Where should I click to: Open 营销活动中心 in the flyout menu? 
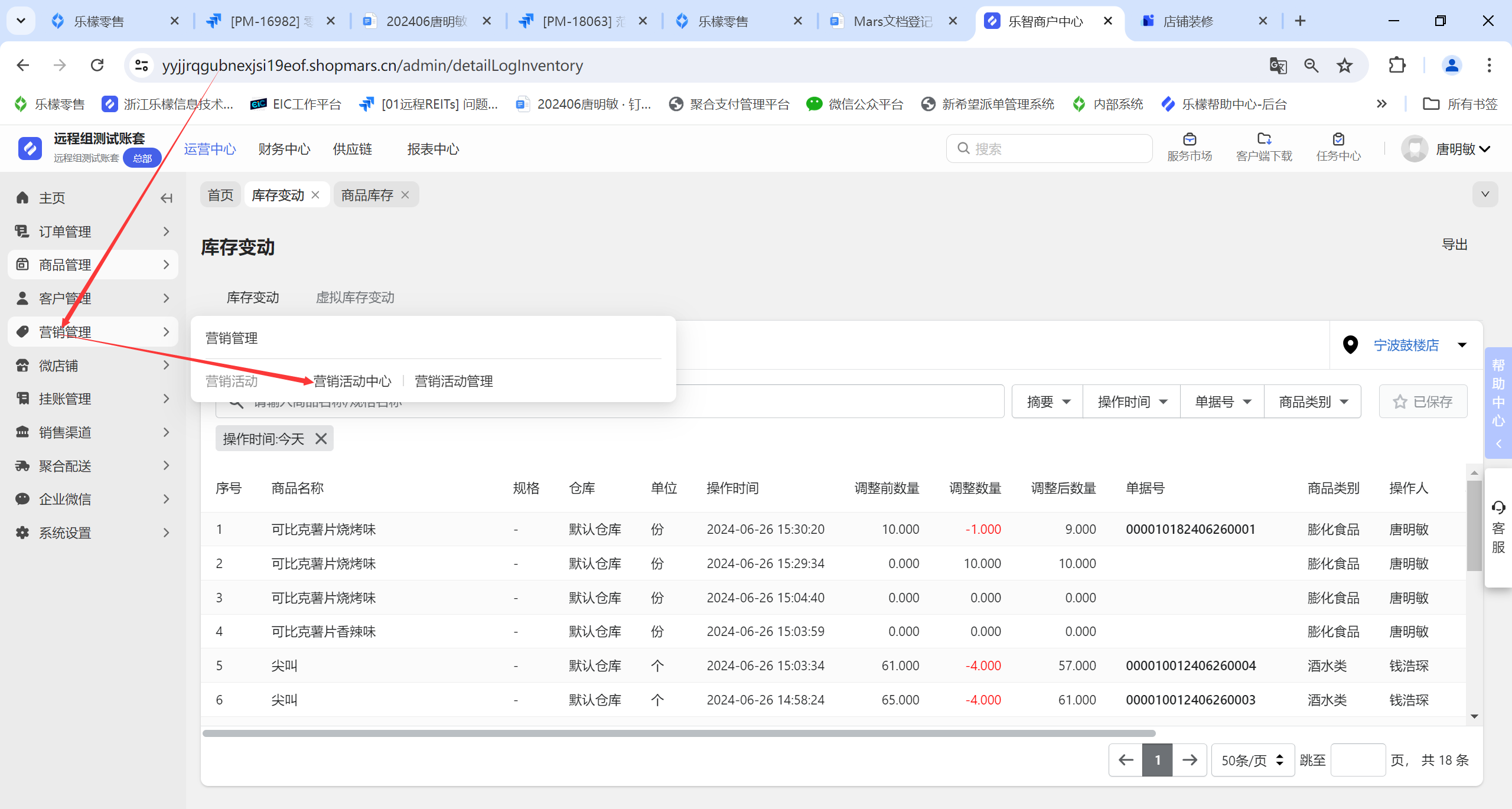pyautogui.click(x=353, y=381)
